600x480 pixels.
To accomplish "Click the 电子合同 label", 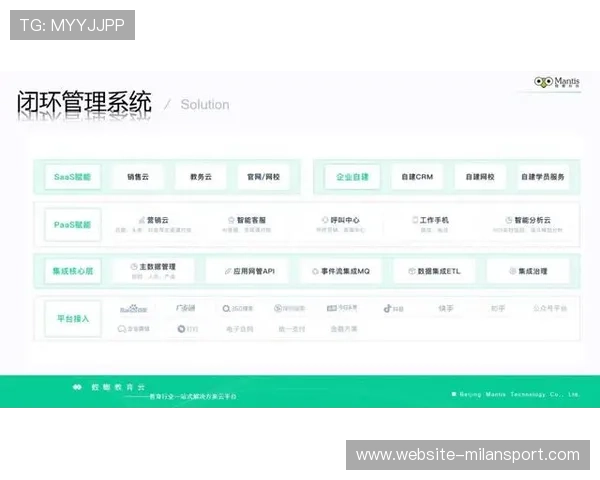I will pyautogui.click(x=240, y=329).
